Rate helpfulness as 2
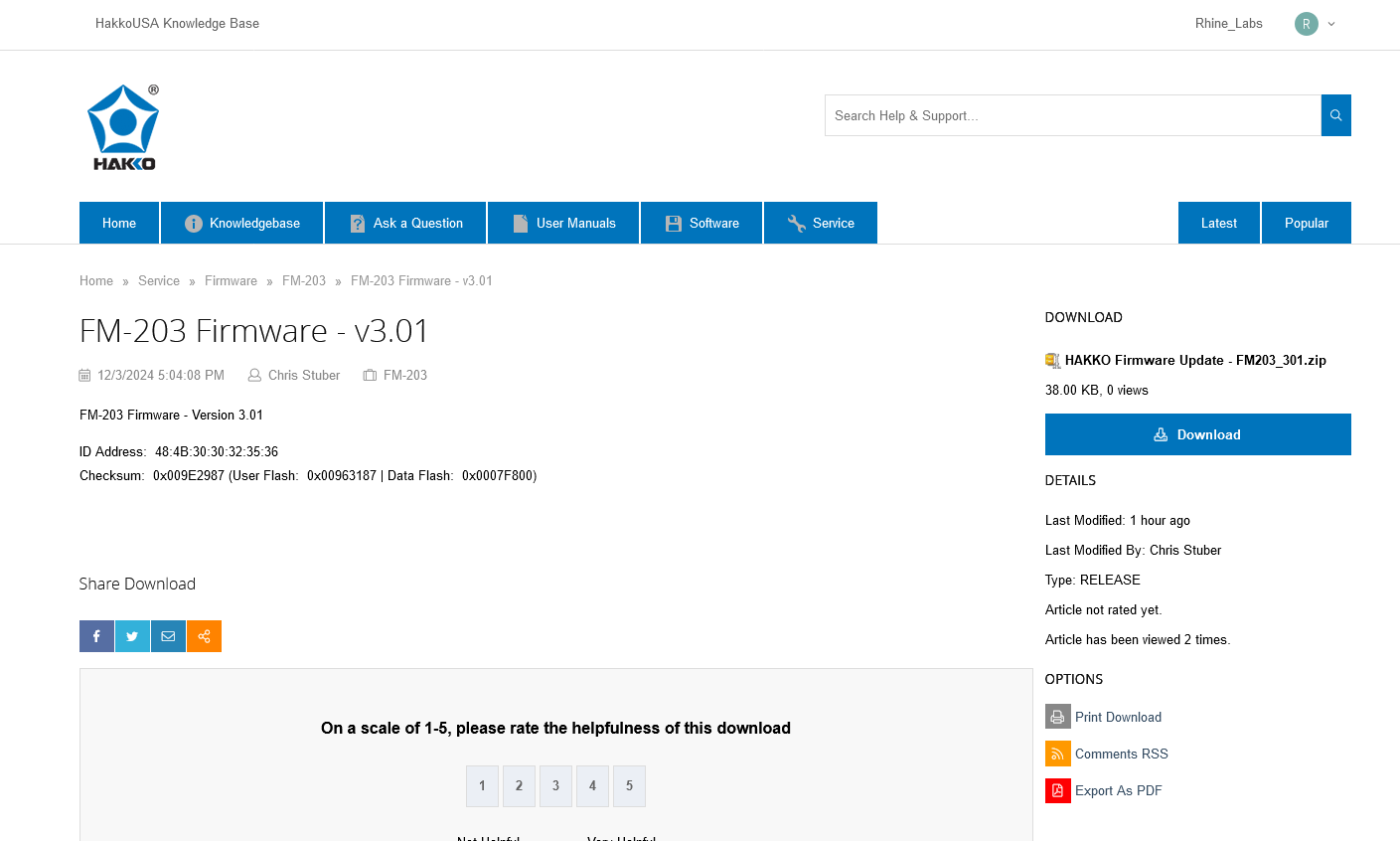The height and width of the screenshot is (841, 1400). tap(519, 786)
